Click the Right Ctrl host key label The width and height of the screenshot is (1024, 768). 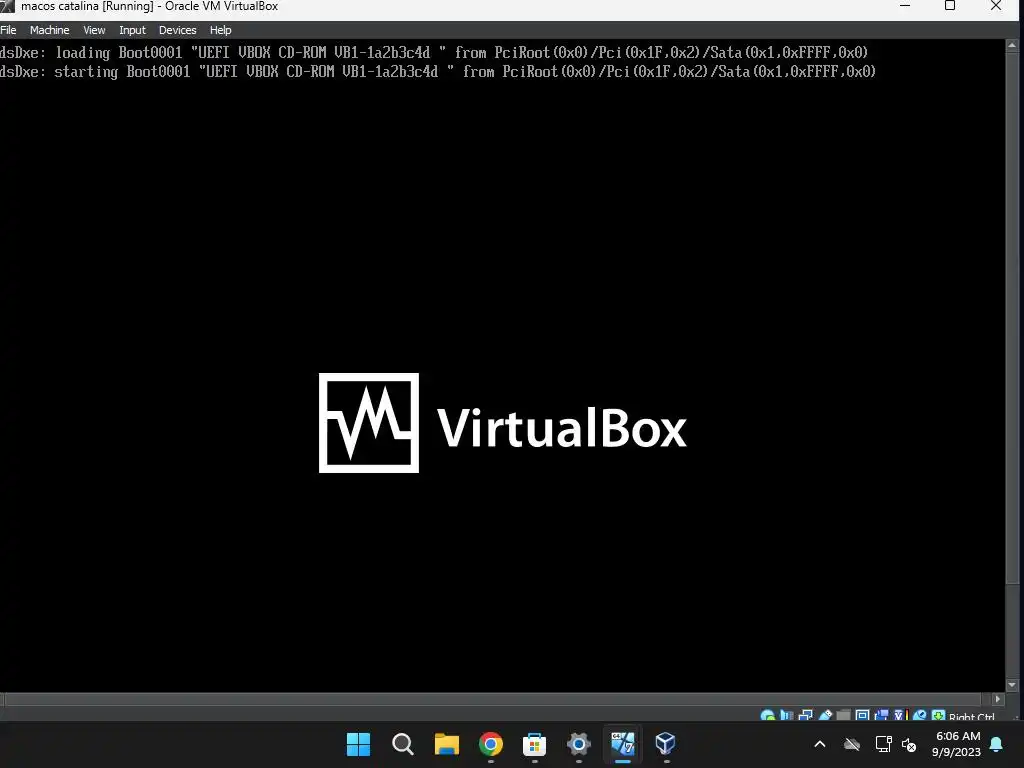971,717
